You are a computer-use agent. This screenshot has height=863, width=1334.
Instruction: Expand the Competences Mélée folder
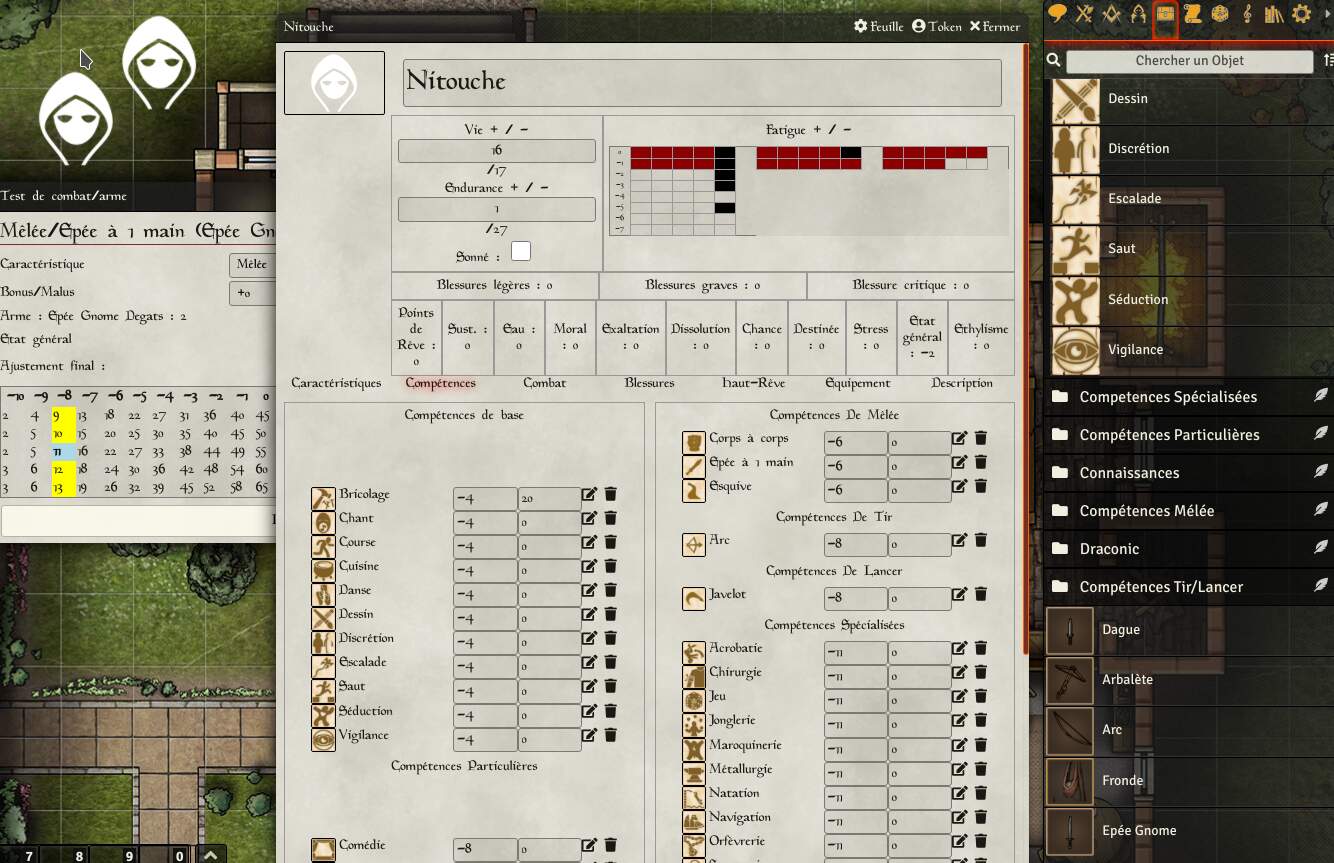tap(1189, 511)
